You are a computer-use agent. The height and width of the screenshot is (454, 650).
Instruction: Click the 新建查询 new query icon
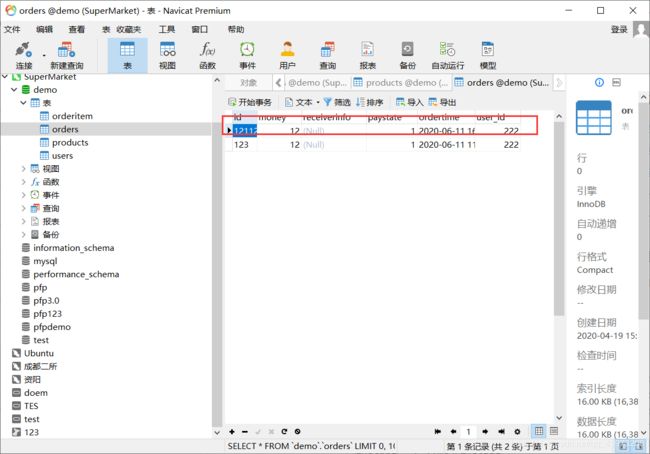click(66, 55)
